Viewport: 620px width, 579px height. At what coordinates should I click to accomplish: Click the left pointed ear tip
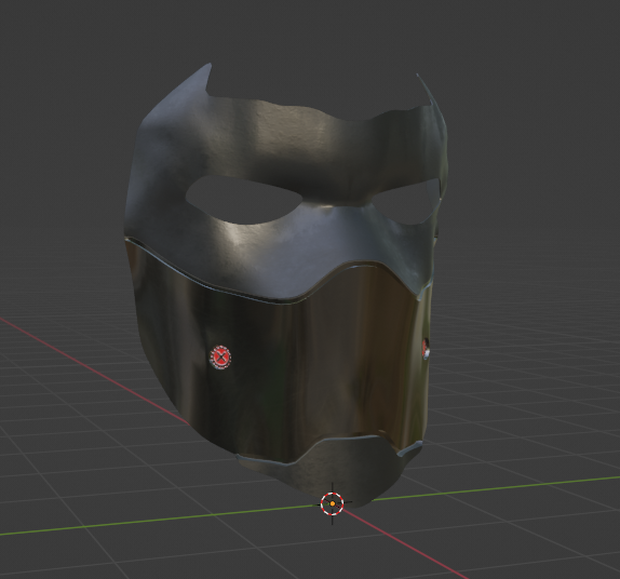tap(208, 67)
